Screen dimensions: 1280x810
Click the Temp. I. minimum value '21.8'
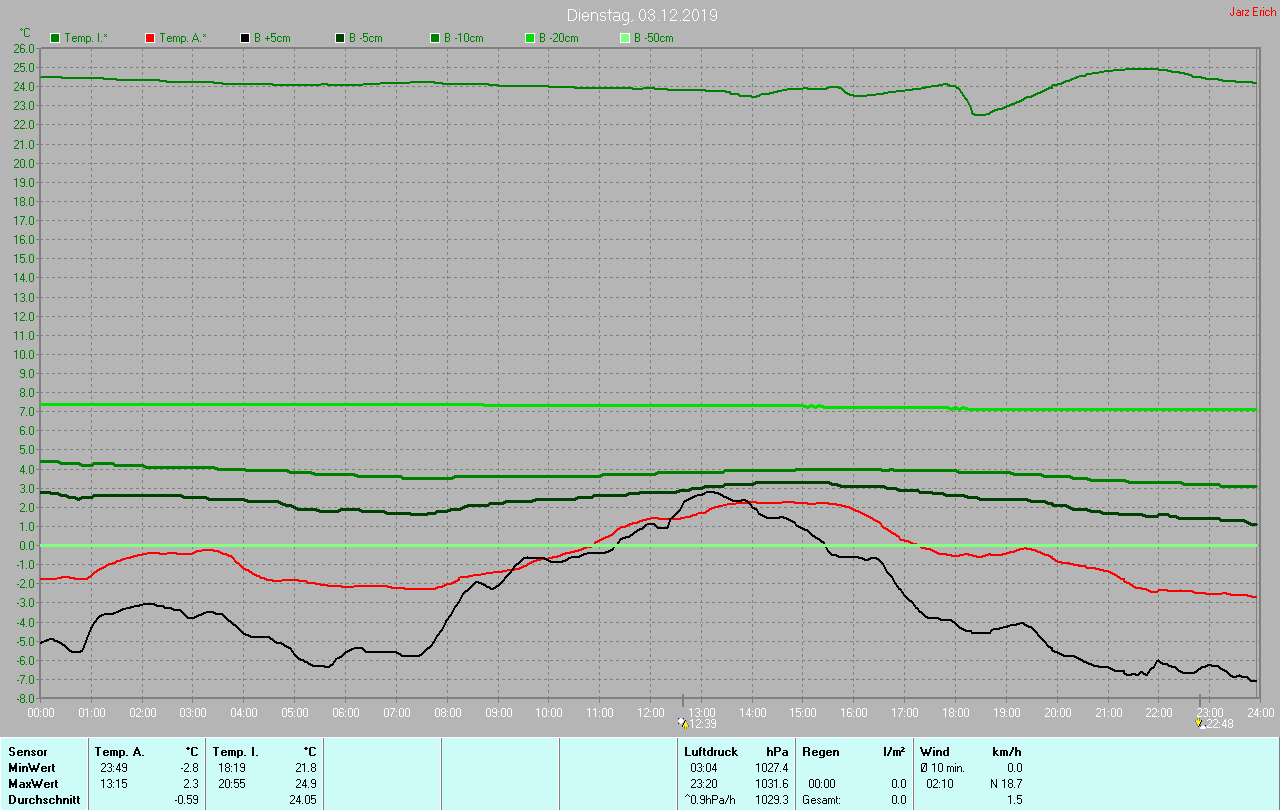pos(305,767)
